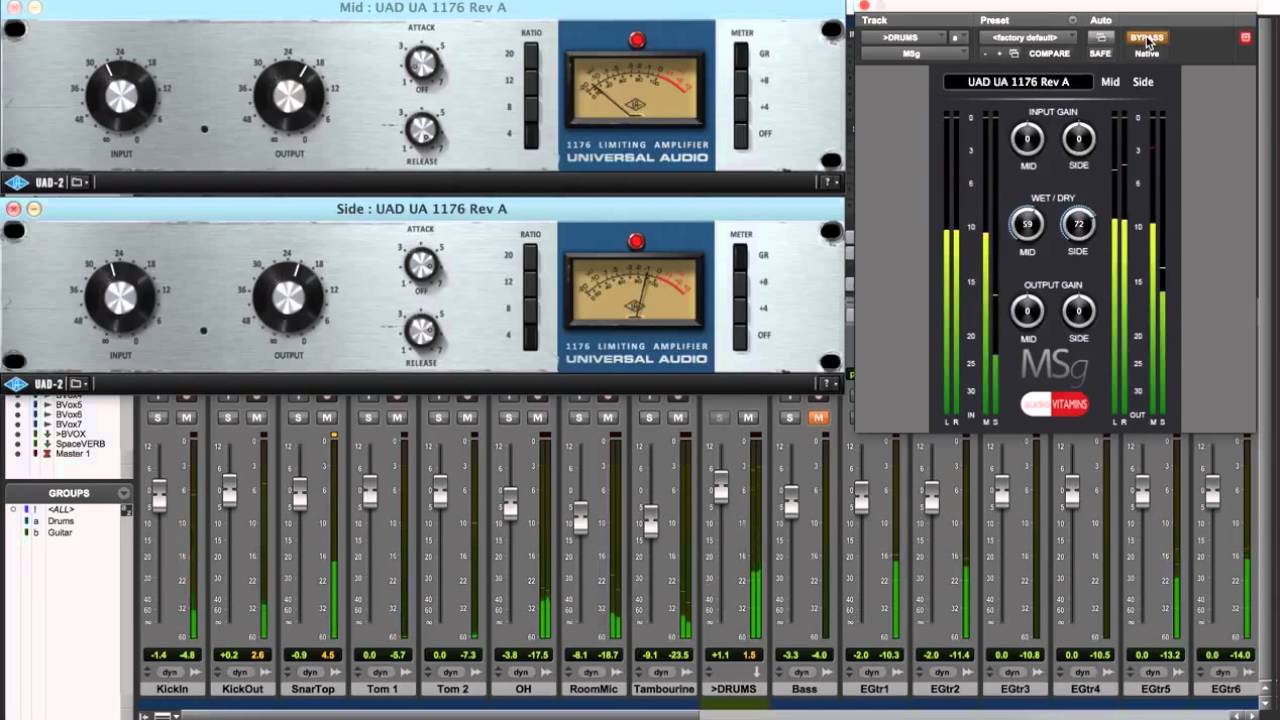Click the OH volume fader handle
This screenshot has width=1280, height=720.
[510, 504]
